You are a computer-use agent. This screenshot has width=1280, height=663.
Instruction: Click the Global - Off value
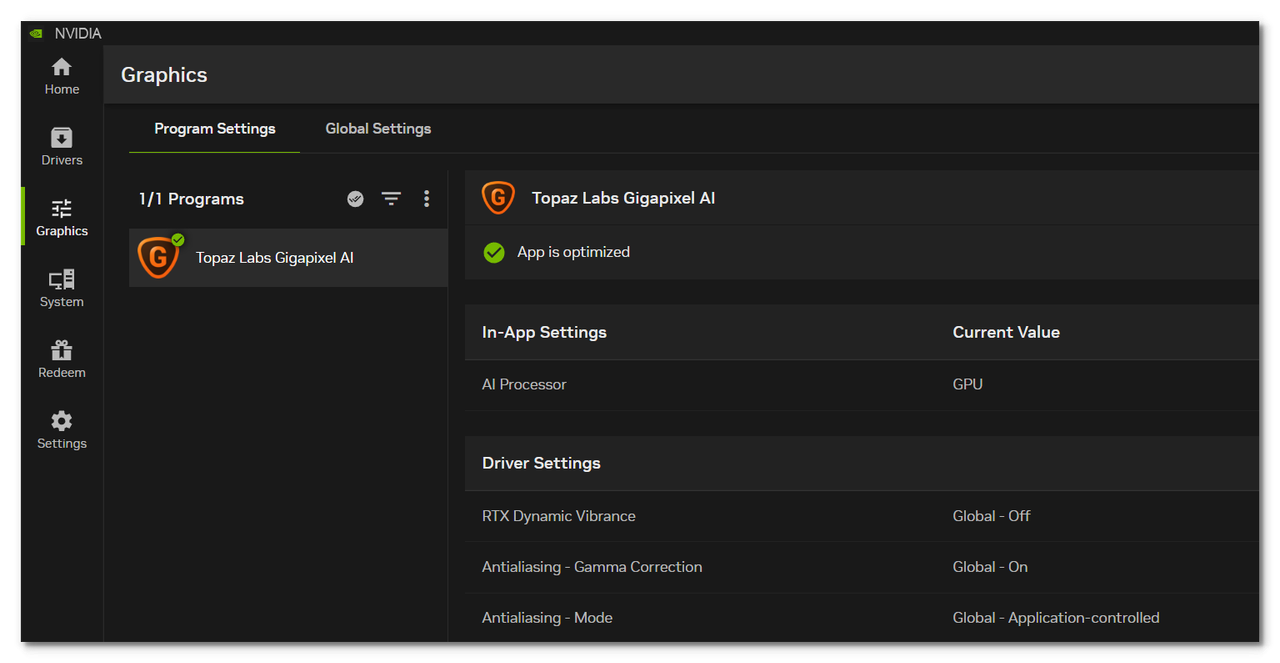[991, 517]
